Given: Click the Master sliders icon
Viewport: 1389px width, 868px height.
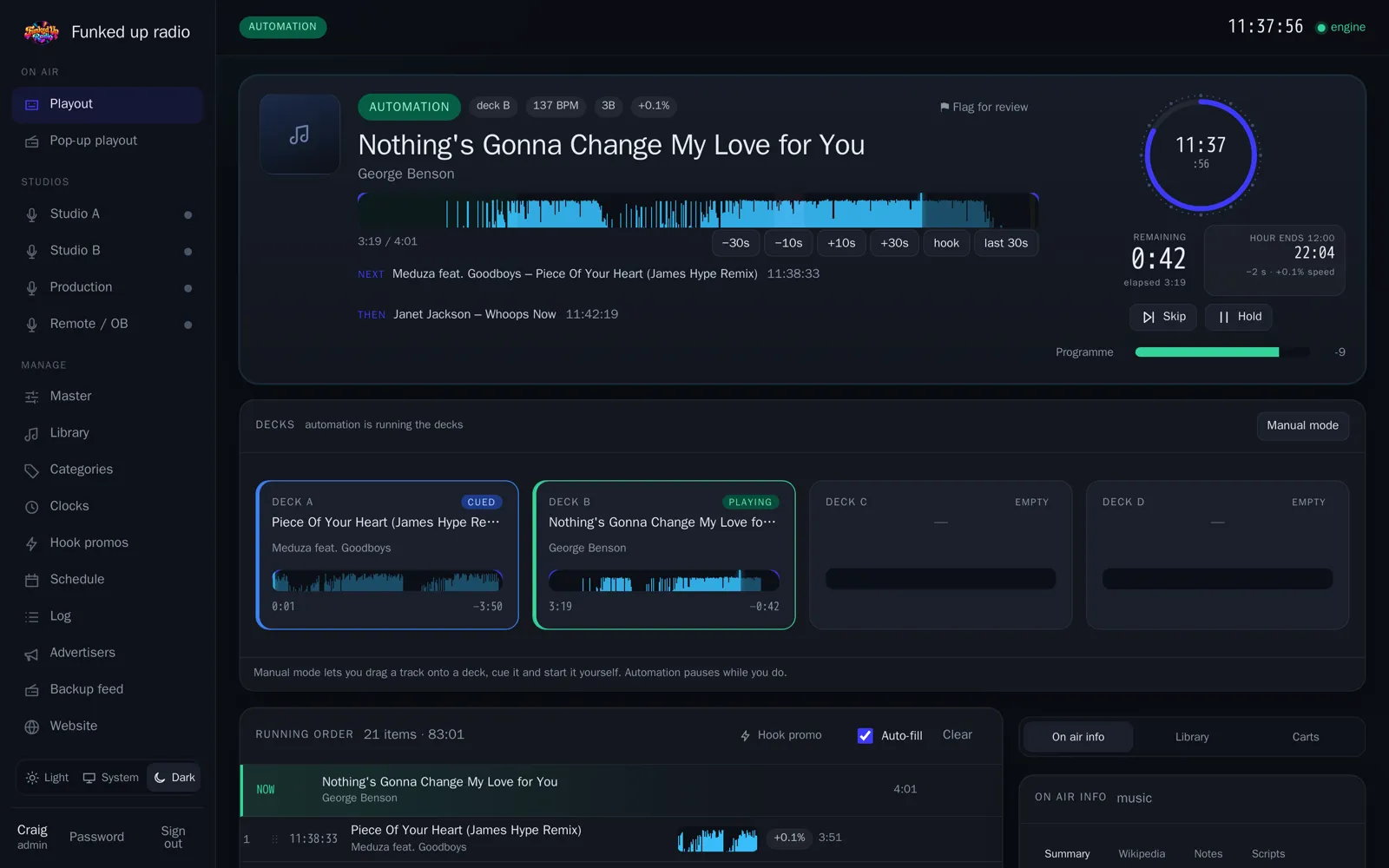Looking at the screenshot, I should click(32, 397).
